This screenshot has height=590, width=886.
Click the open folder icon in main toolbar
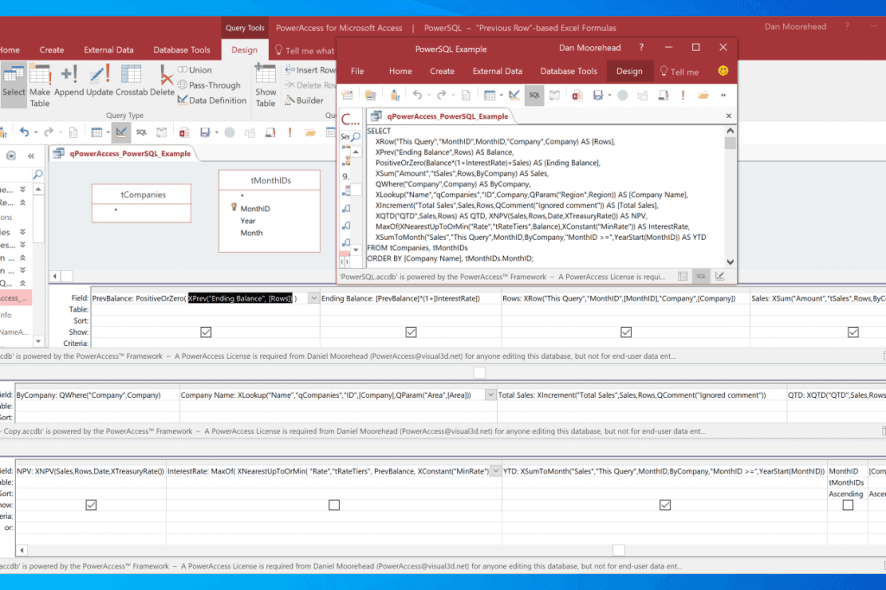tap(310, 132)
